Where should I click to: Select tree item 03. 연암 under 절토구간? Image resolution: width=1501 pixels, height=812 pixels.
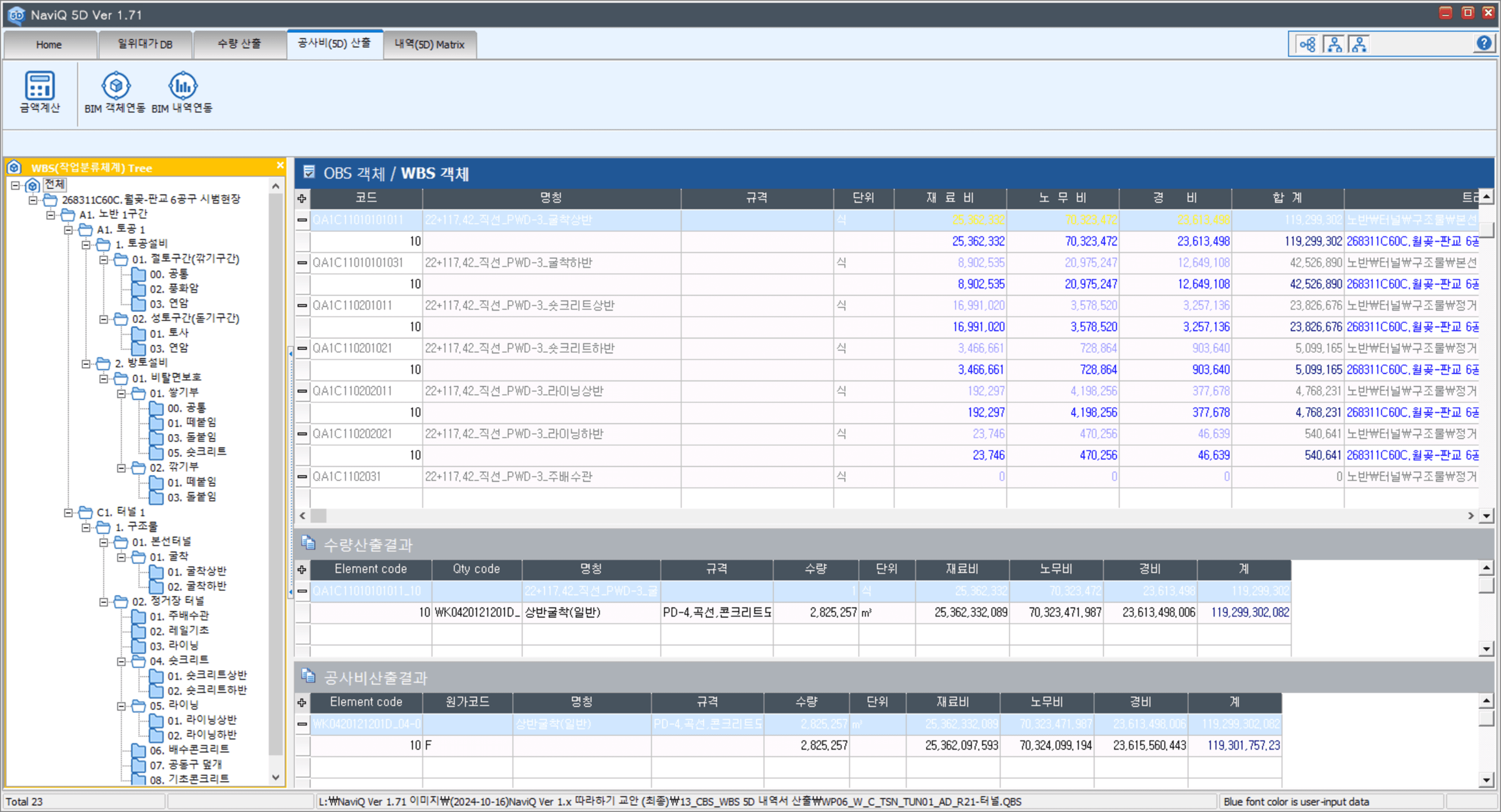169,304
